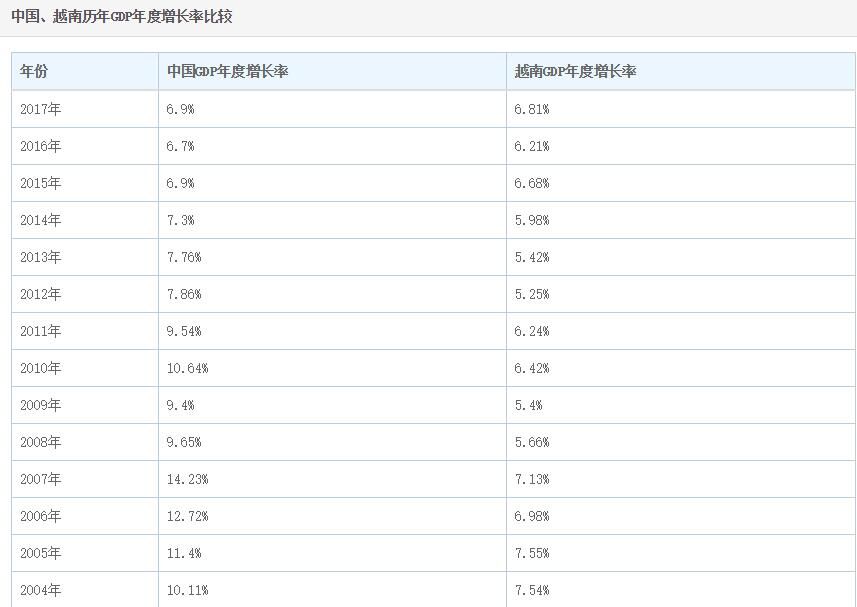
Task: Select the 2017年 year cell
Action: click(40, 109)
